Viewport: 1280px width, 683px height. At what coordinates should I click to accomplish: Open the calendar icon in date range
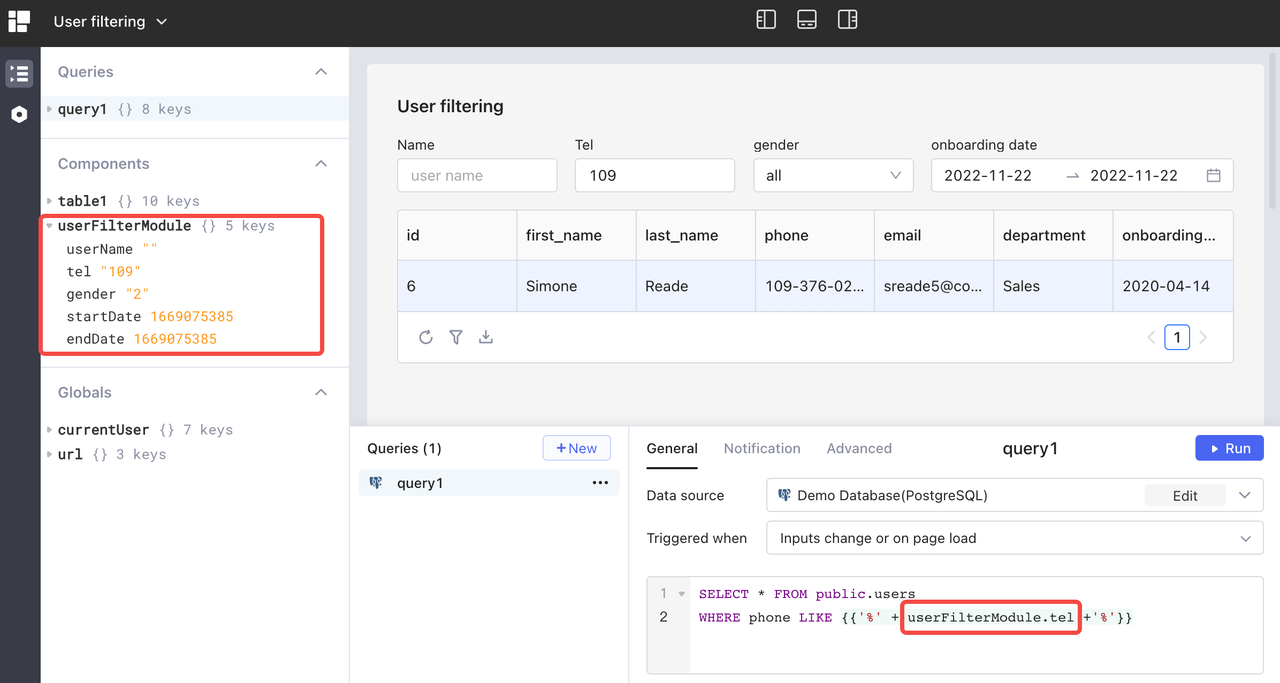[1213, 175]
